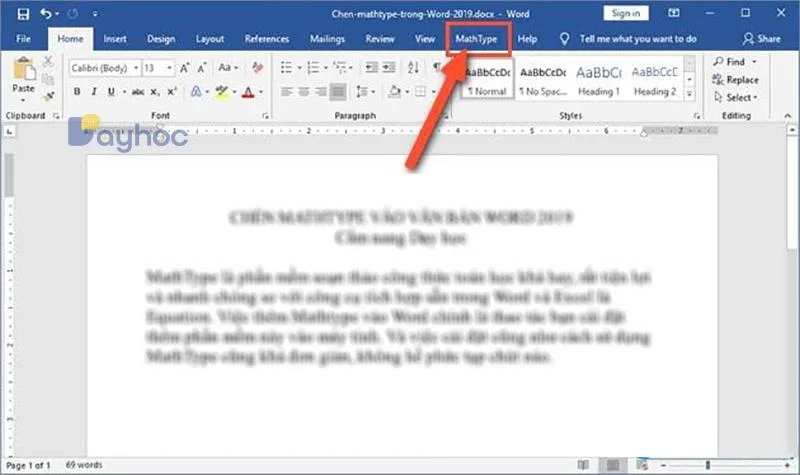Toggle Underline formatting
The image size is (800, 475).
(x=111, y=92)
